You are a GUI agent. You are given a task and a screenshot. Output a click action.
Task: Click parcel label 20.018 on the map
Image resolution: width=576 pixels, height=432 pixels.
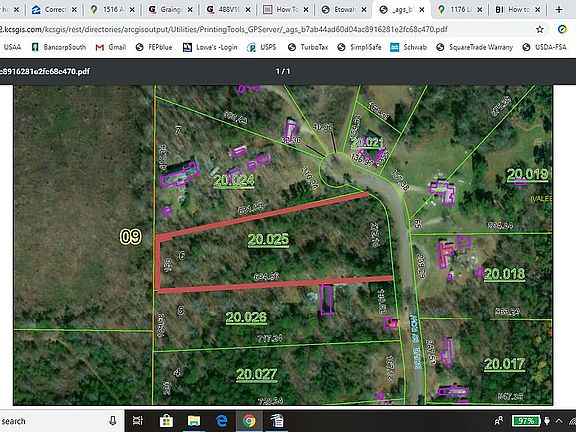(x=504, y=274)
